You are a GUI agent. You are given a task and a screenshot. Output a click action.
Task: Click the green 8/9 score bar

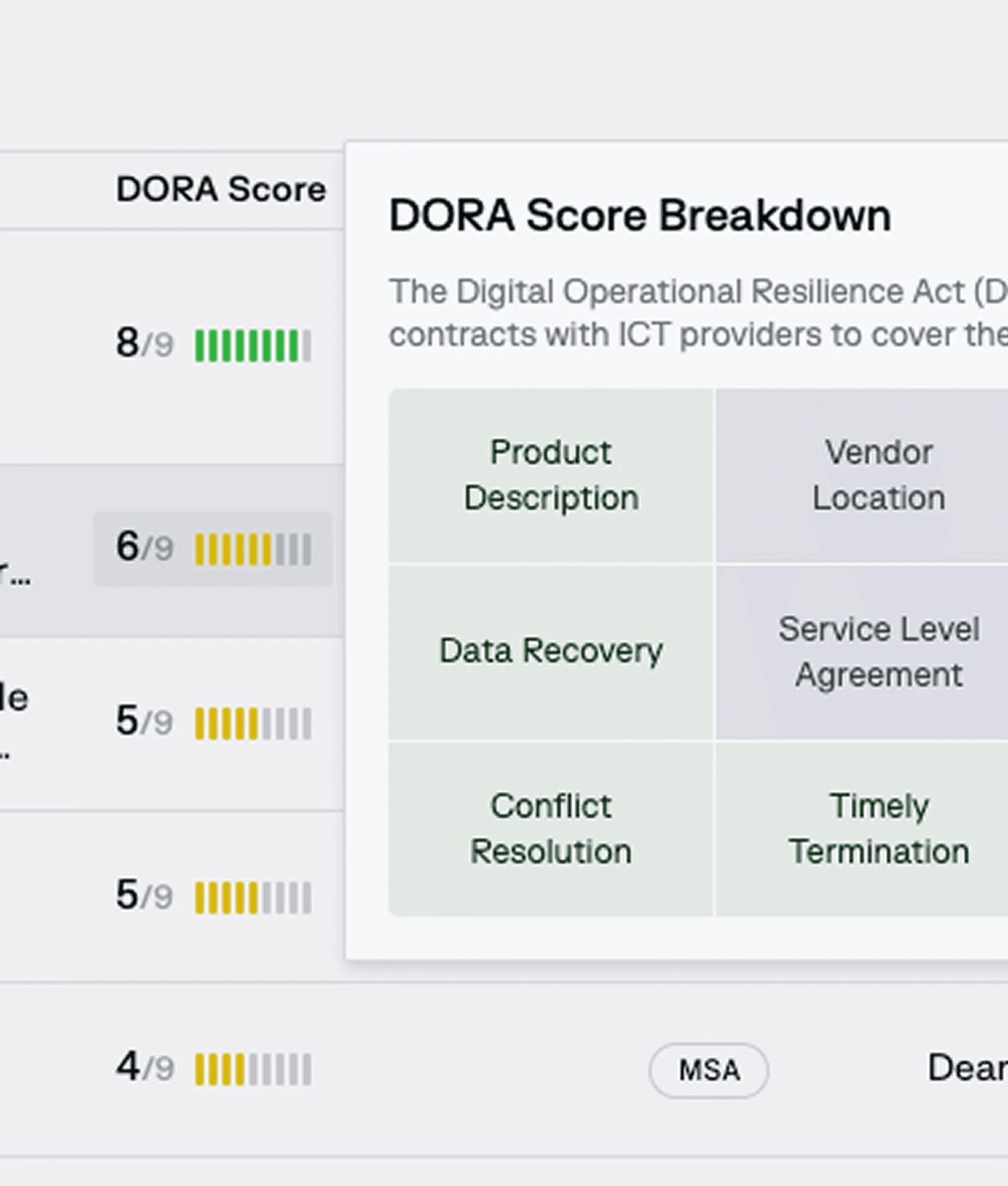tap(253, 346)
